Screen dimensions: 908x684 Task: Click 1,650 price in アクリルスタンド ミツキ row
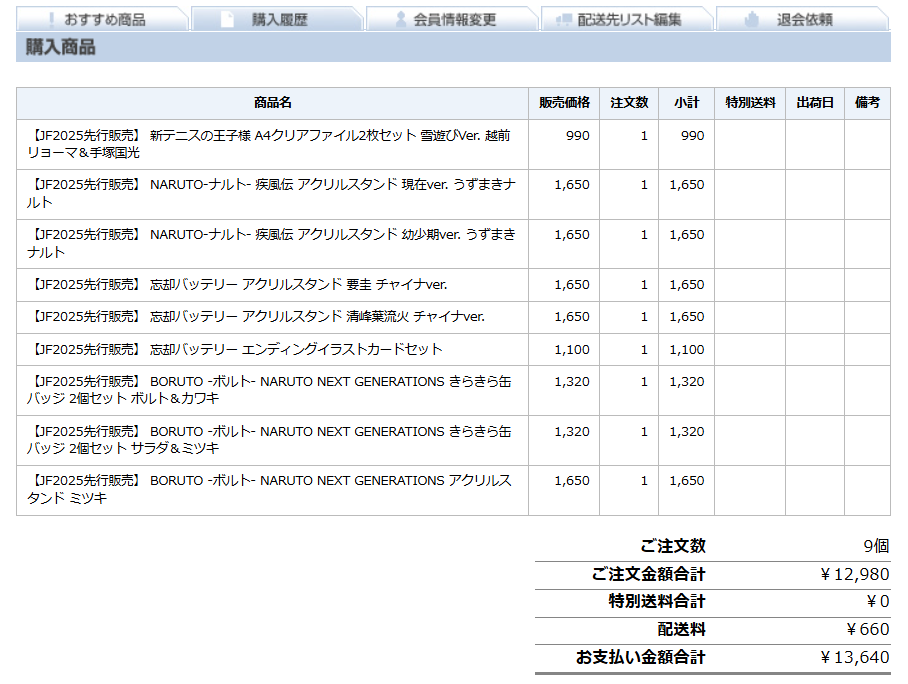pos(572,481)
